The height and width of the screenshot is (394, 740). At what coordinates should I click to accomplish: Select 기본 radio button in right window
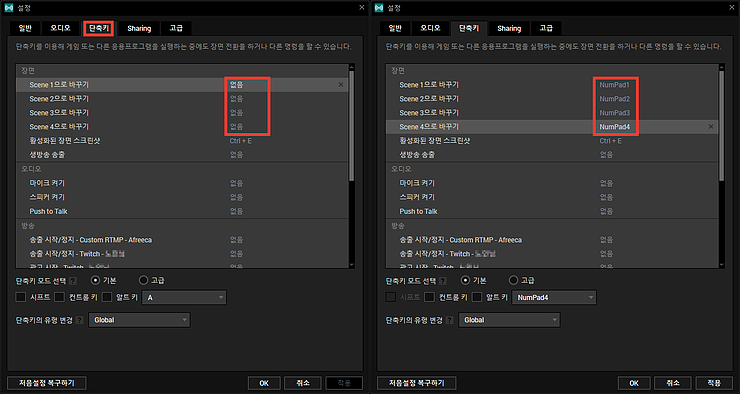tap(465, 280)
